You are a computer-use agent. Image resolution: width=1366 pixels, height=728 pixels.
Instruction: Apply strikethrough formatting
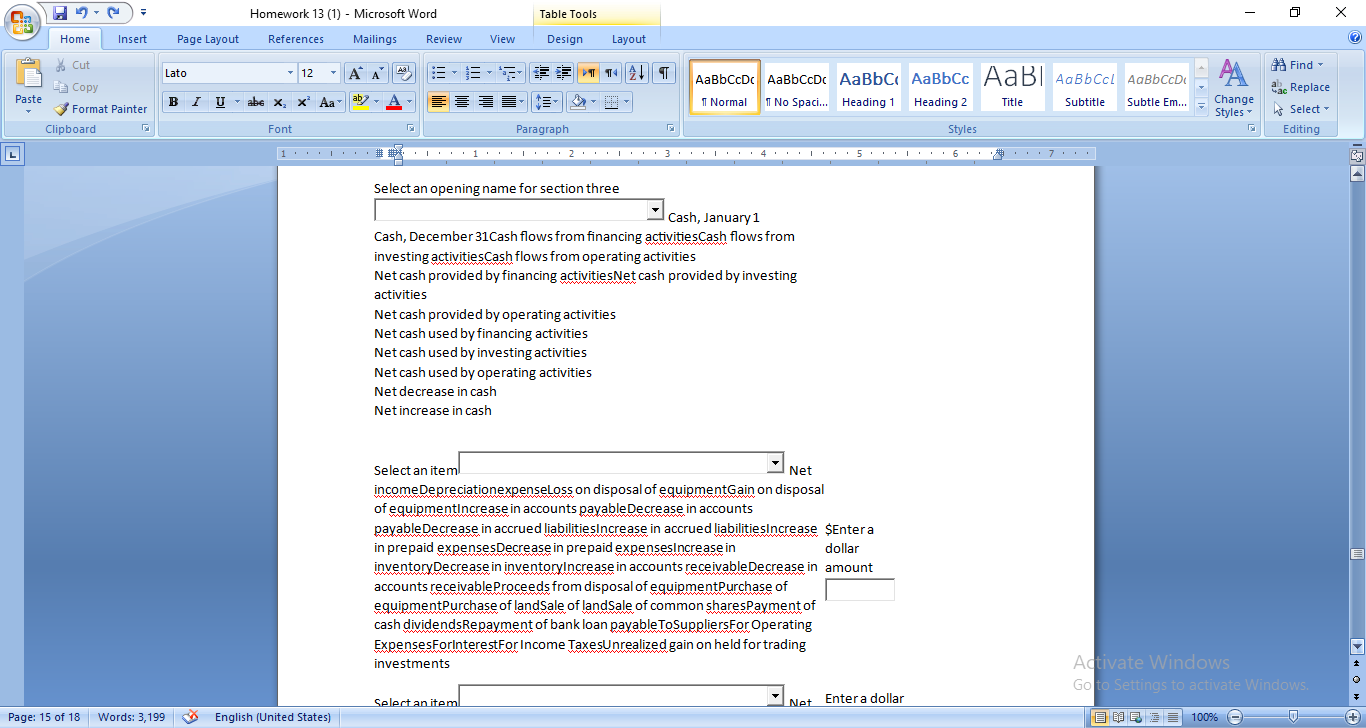[x=255, y=102]
